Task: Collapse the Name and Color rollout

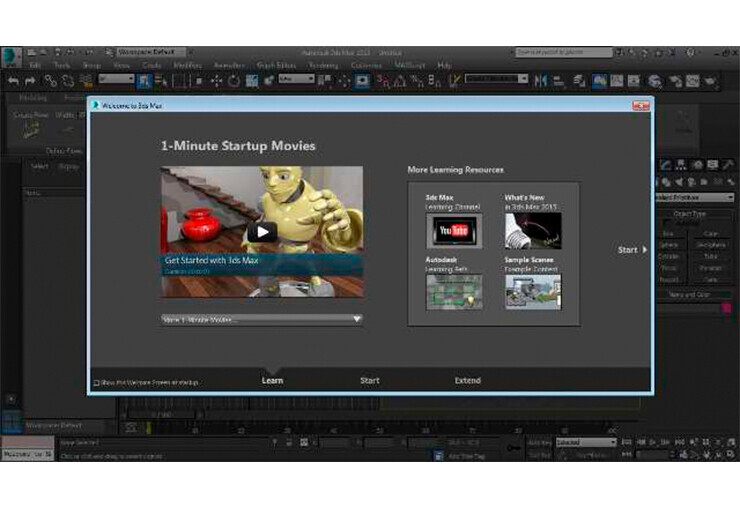Action: pyautogui.click(x=690, y=295)
